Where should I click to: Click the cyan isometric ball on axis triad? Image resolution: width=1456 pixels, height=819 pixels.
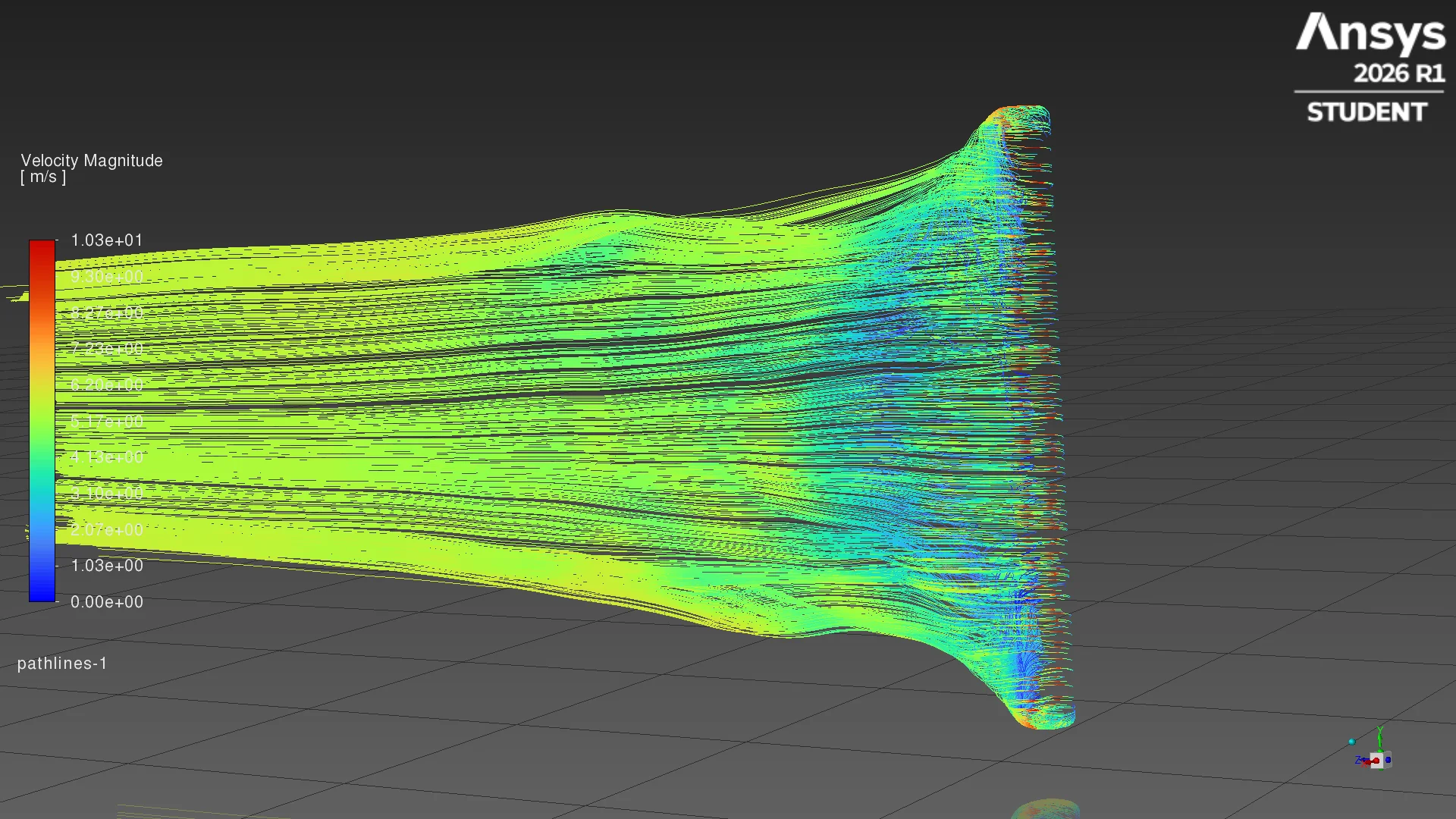click(x=1351, y=742)
